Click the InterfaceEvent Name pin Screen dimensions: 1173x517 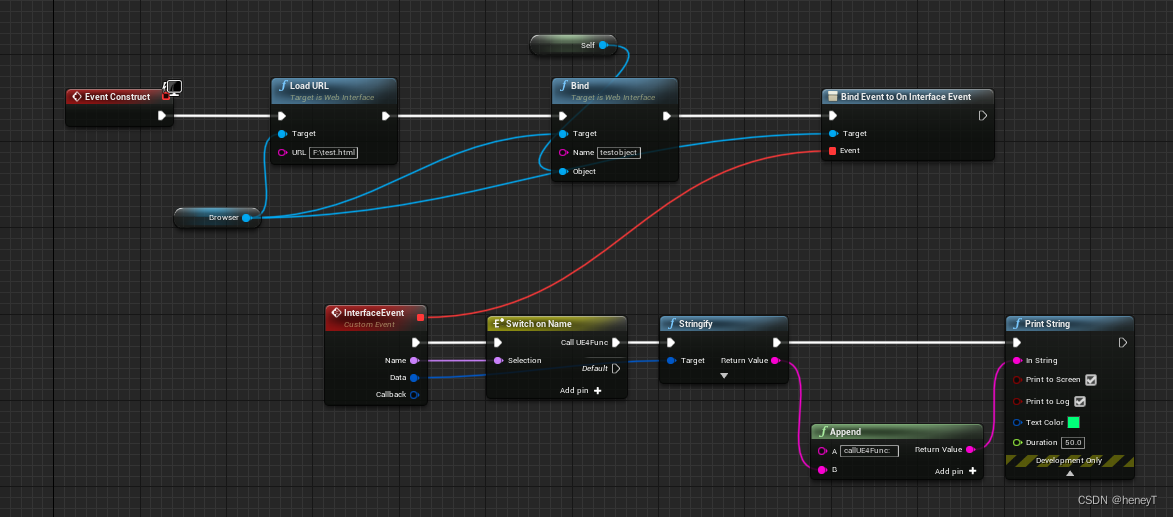pos(414,361)
